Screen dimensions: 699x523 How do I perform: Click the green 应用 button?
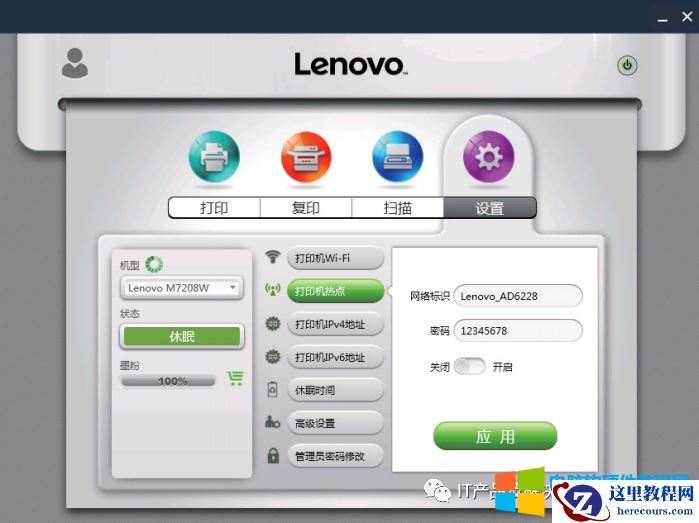pyautogui.click(x=495, y=436)
